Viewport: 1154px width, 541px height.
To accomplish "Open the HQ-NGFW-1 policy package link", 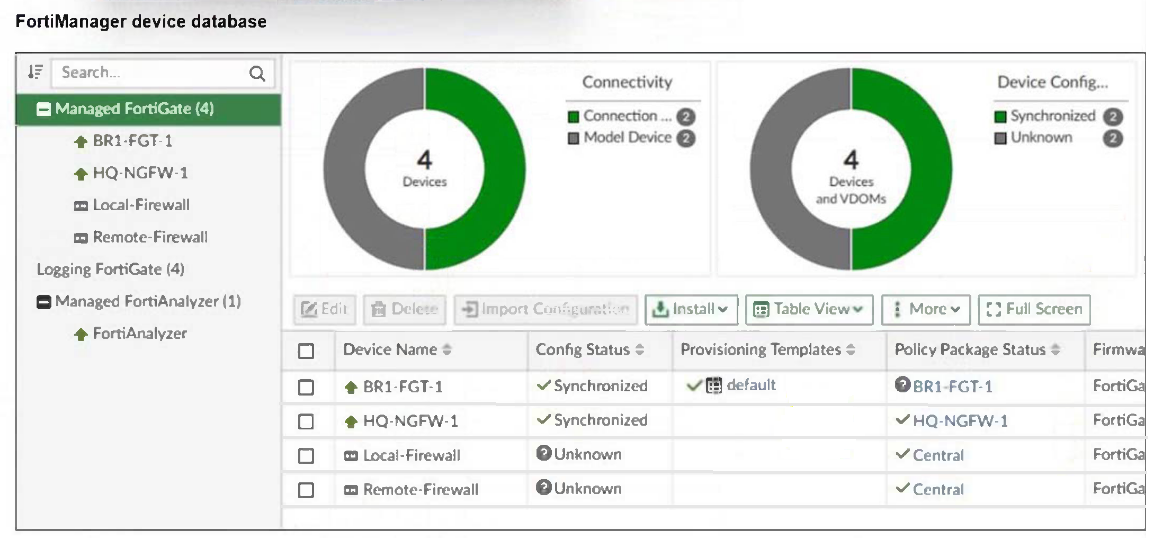I will pos(960,421).
